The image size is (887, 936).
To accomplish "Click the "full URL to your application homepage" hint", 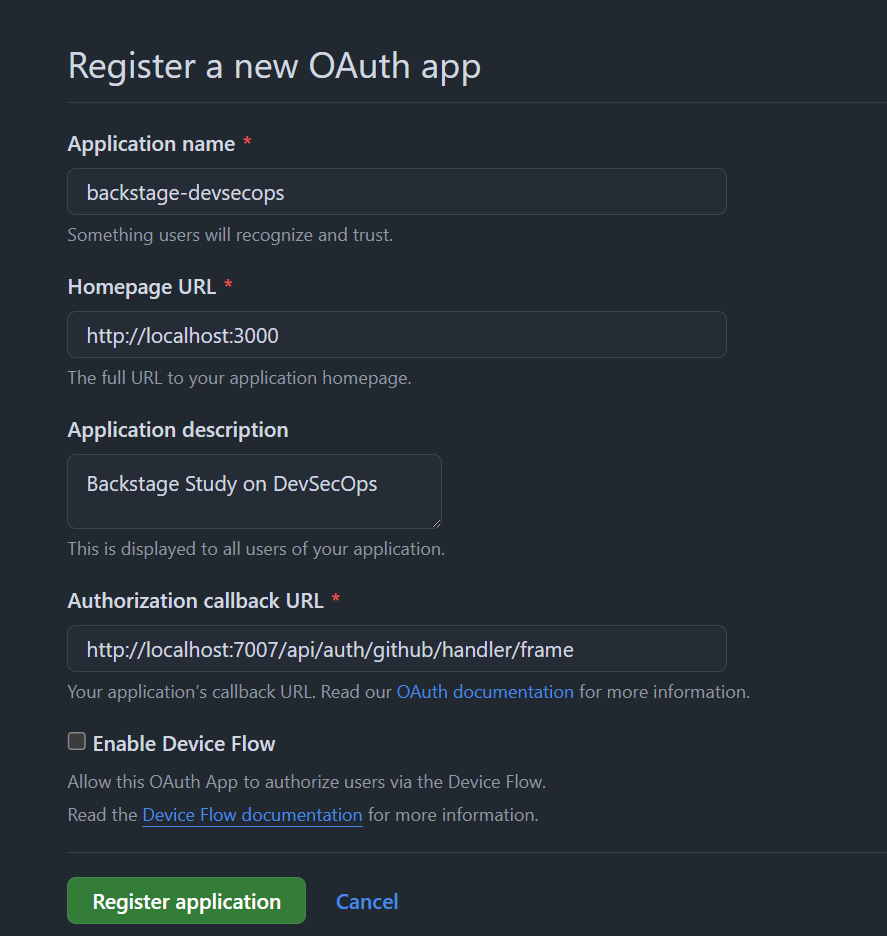I will click(x=239, y=379).
